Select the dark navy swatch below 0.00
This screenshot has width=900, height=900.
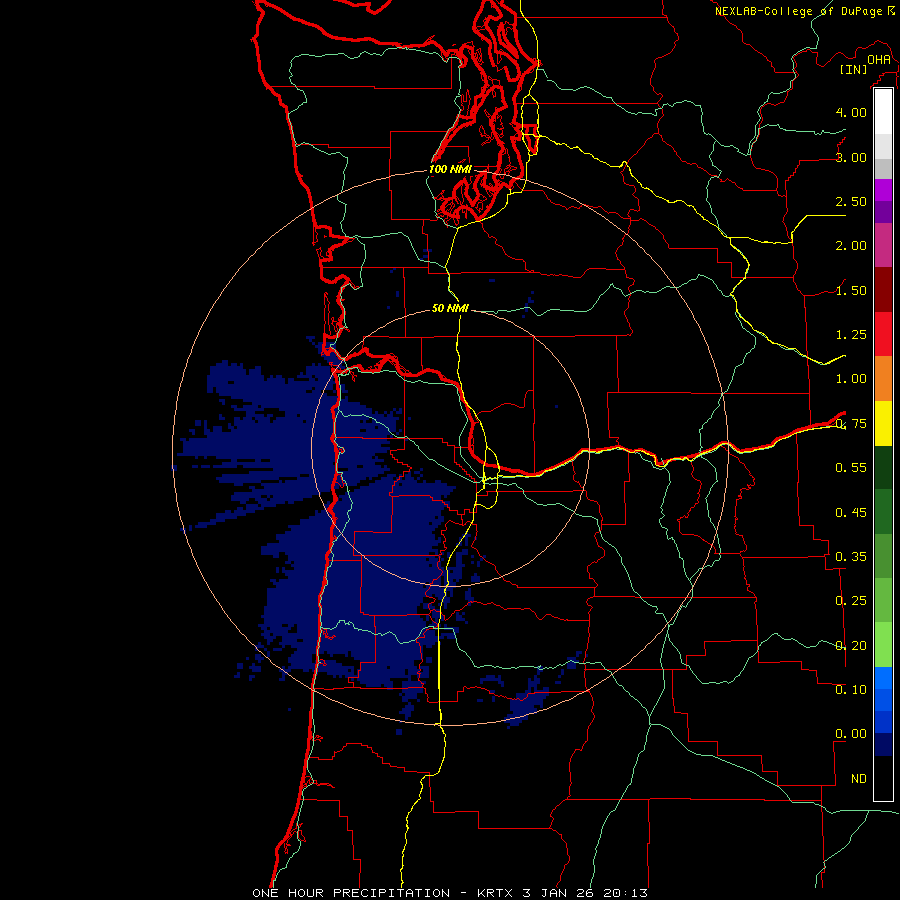pyautogui.click(x=883, y=745)
